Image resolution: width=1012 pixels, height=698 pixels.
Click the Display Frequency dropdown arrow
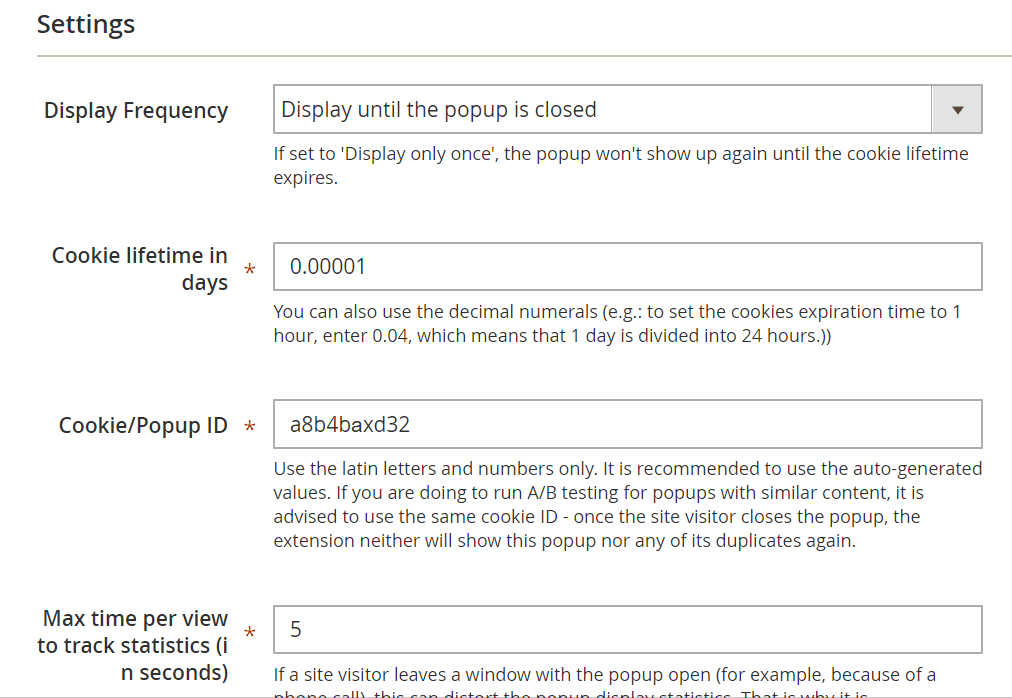(957, 110)
